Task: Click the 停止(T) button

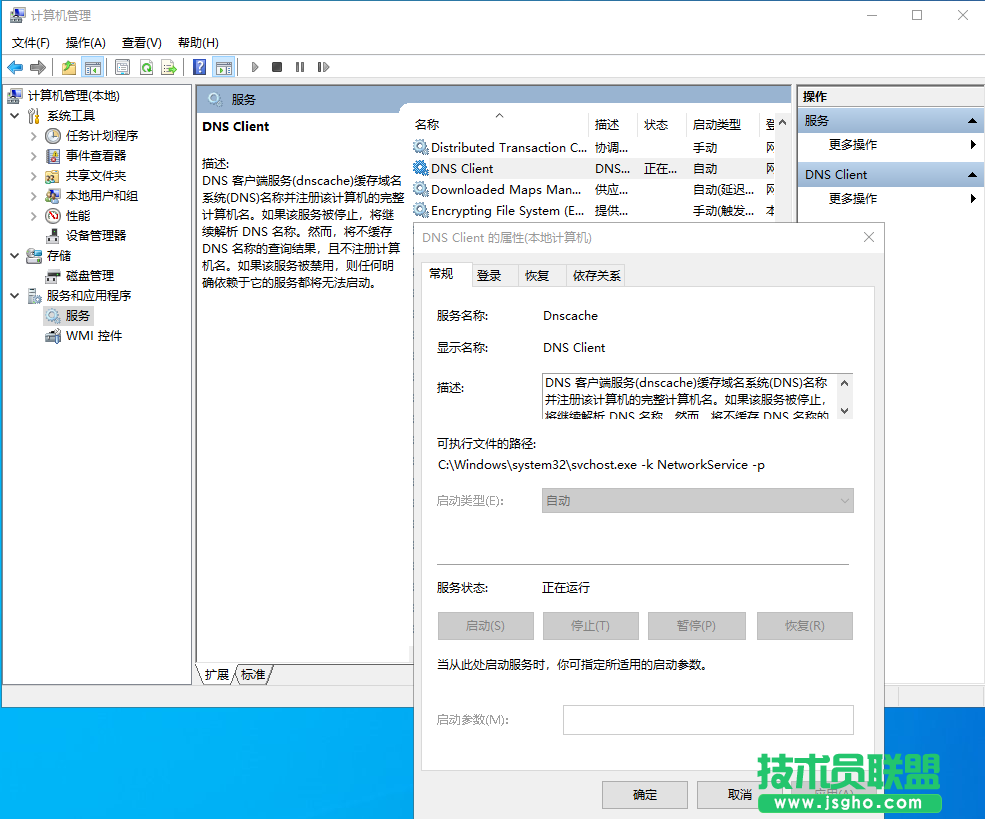Action: [590, 626]
